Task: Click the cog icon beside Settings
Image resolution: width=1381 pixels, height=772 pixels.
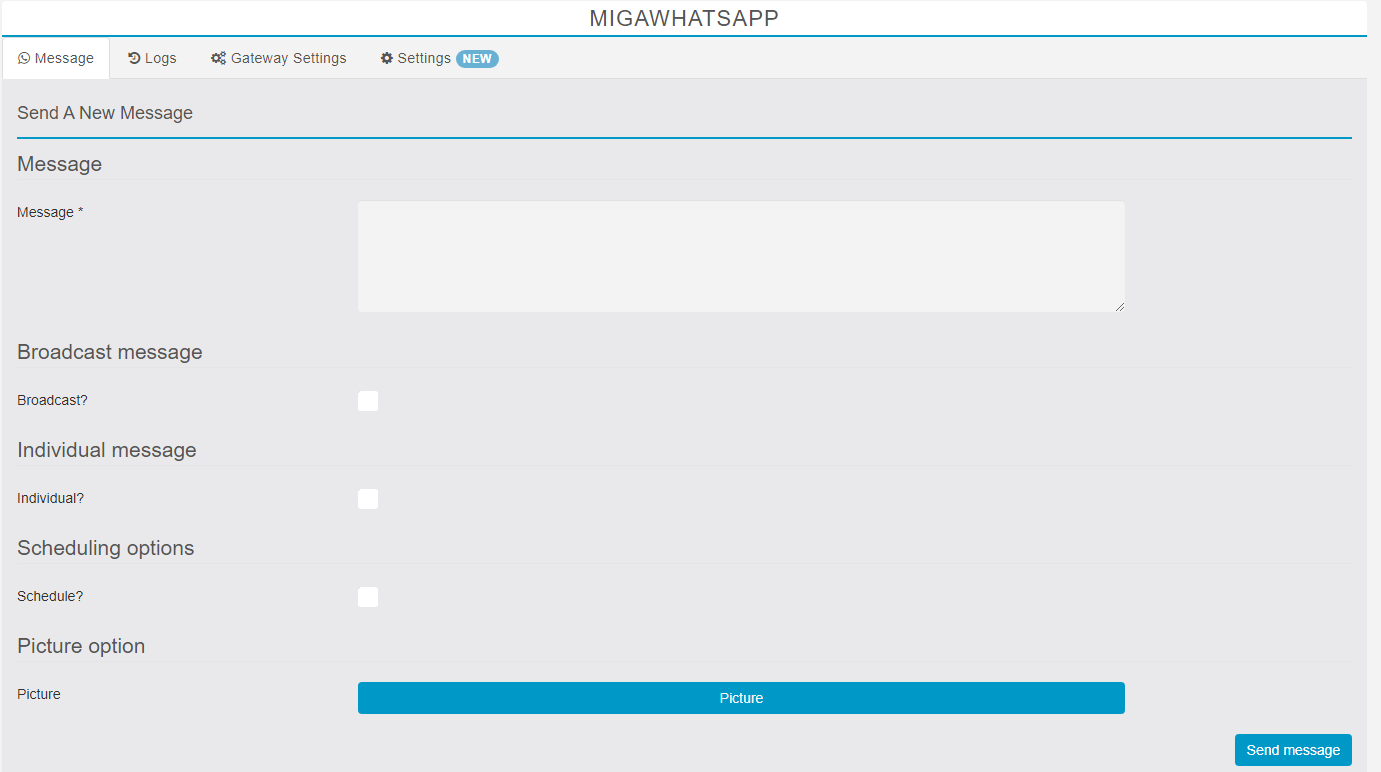Action: (x=387, y=58)
